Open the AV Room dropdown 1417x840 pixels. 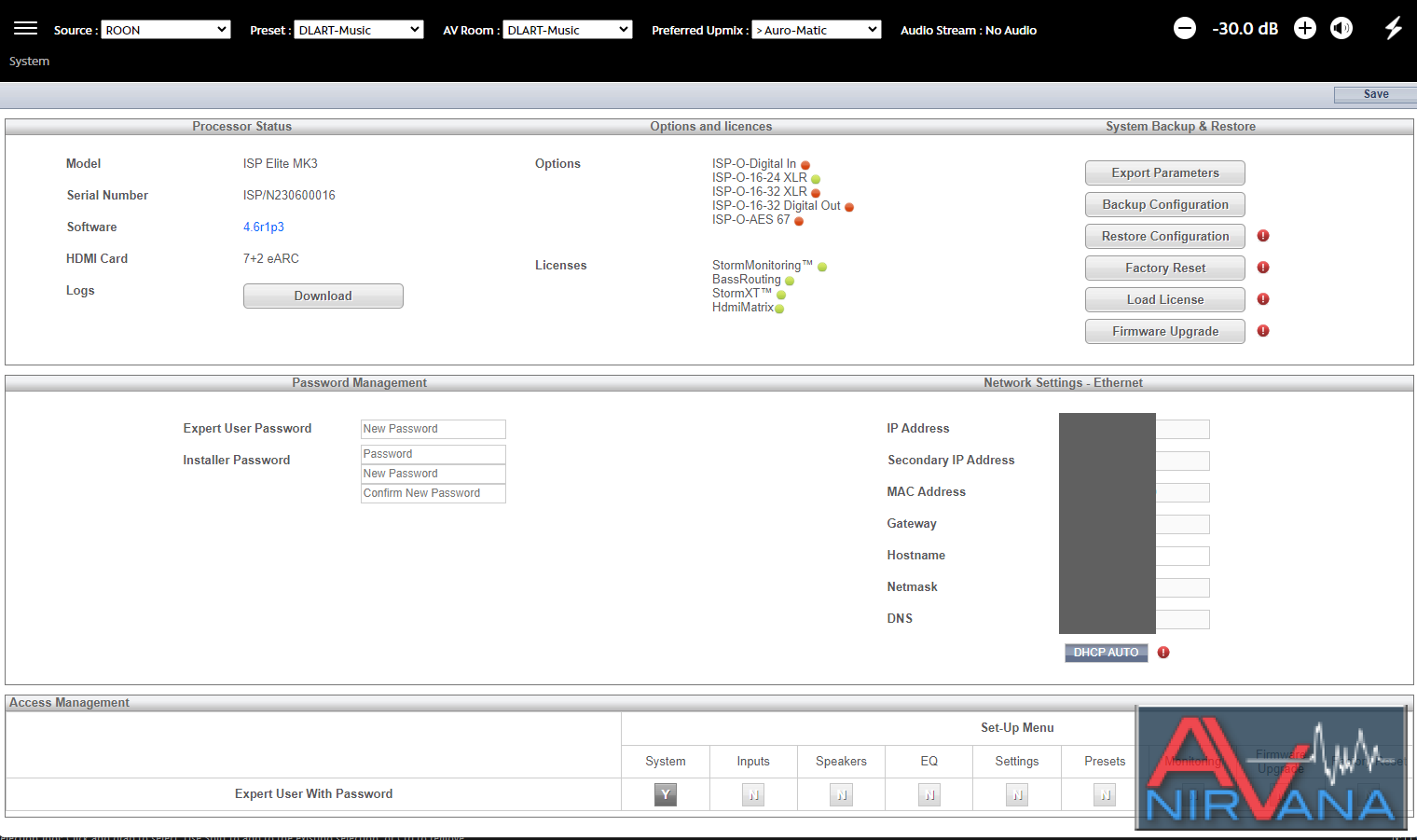coord(568,30)
